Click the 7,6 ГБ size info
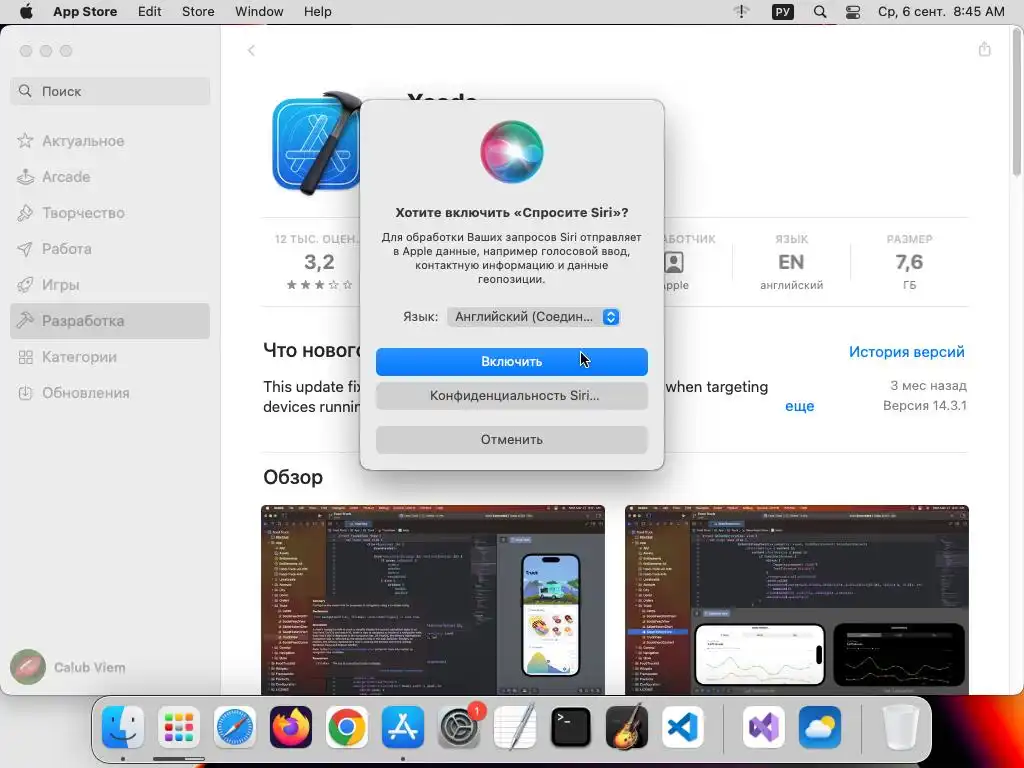This screenshot has width=1024, height=768. (x=909, y=262)
